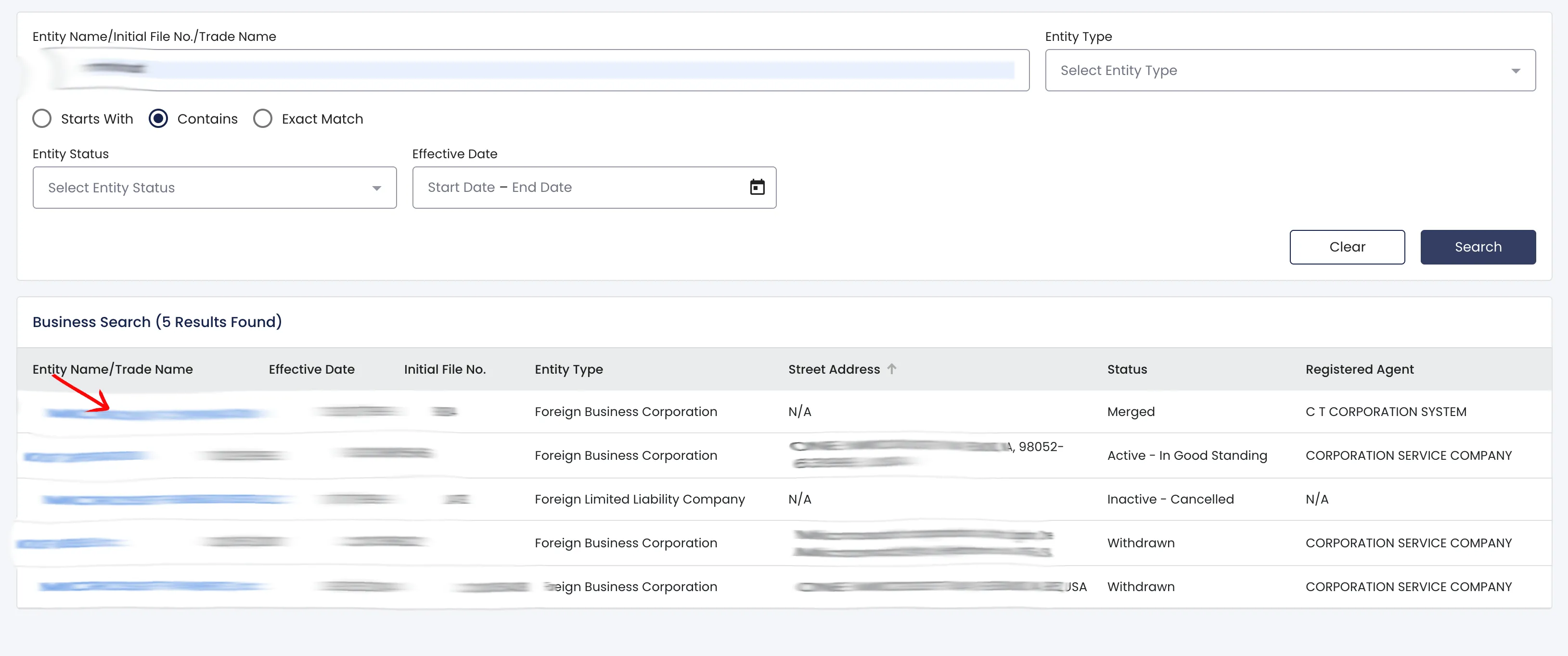Open the entity link in Active - In Good Standing row
The width and height of the screenshot is (1568, 656).
87,456
